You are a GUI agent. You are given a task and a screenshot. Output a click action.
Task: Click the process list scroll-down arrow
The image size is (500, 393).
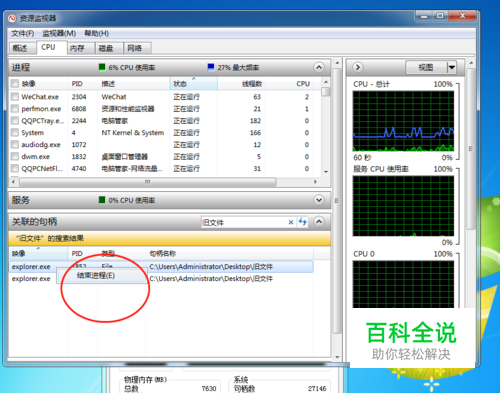coord(326,172)
